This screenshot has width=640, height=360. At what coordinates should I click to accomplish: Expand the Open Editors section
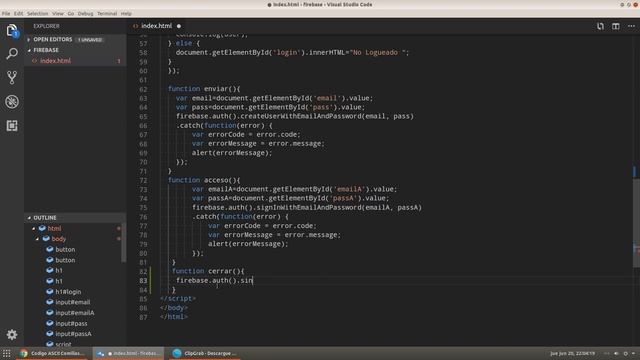(75, 40)
